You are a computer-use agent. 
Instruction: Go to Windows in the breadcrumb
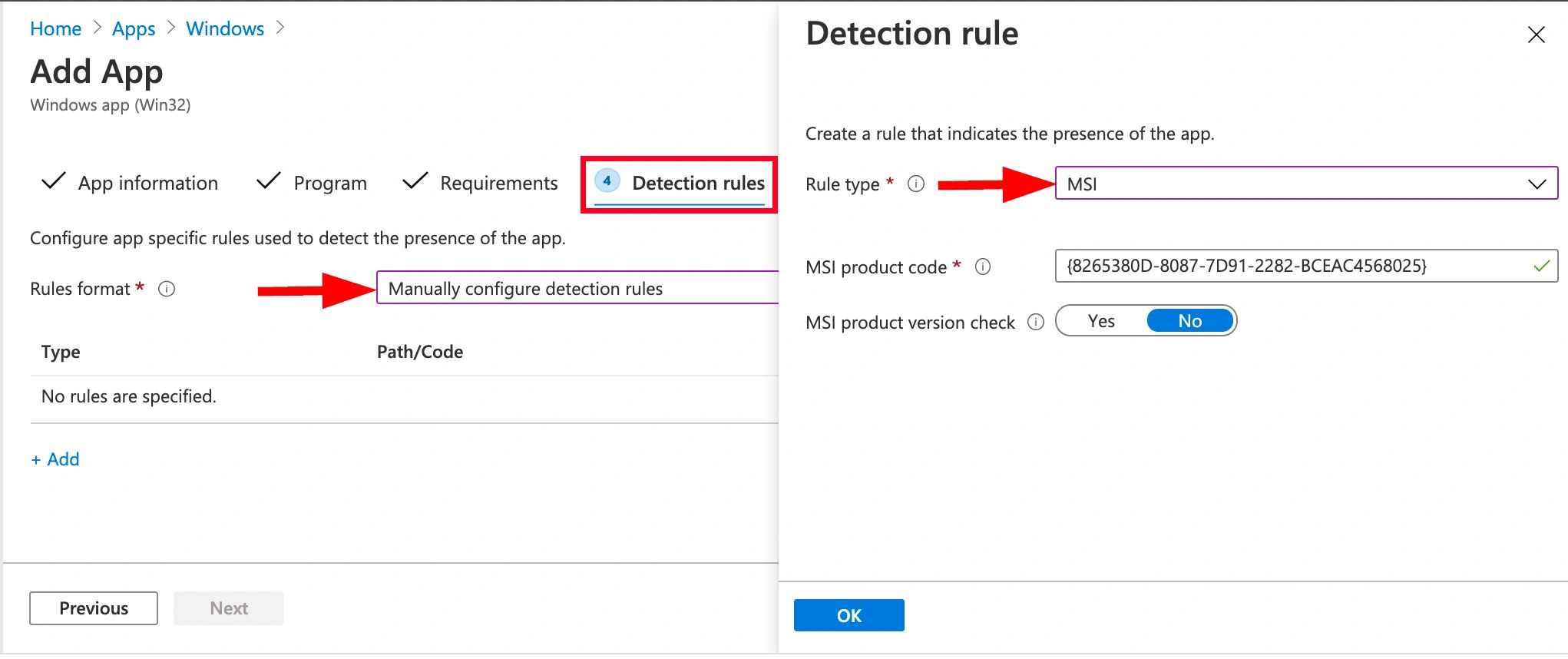225,29
